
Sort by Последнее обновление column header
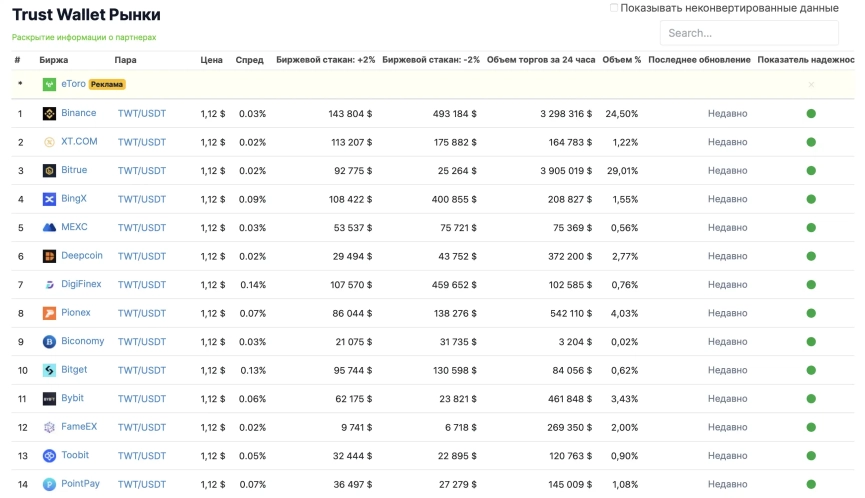tap(699, 60)
